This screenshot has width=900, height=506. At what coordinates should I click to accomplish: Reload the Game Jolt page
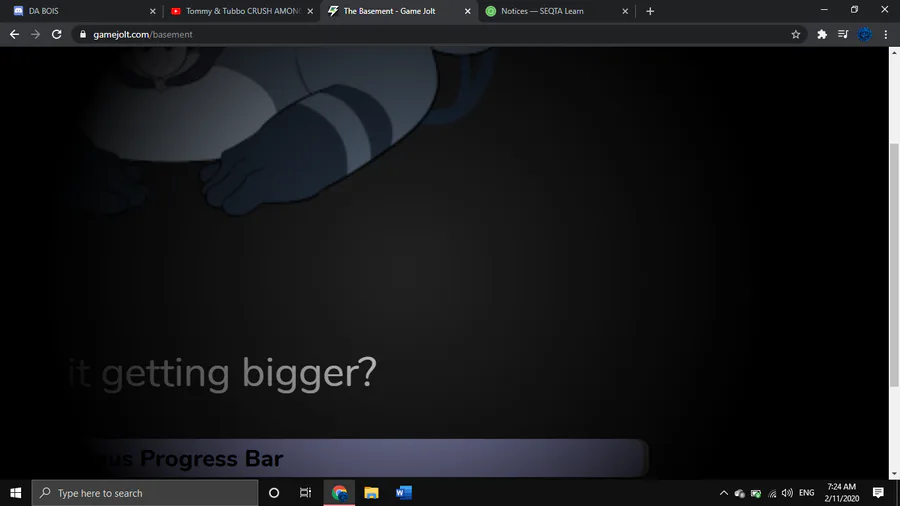(56, 34)
